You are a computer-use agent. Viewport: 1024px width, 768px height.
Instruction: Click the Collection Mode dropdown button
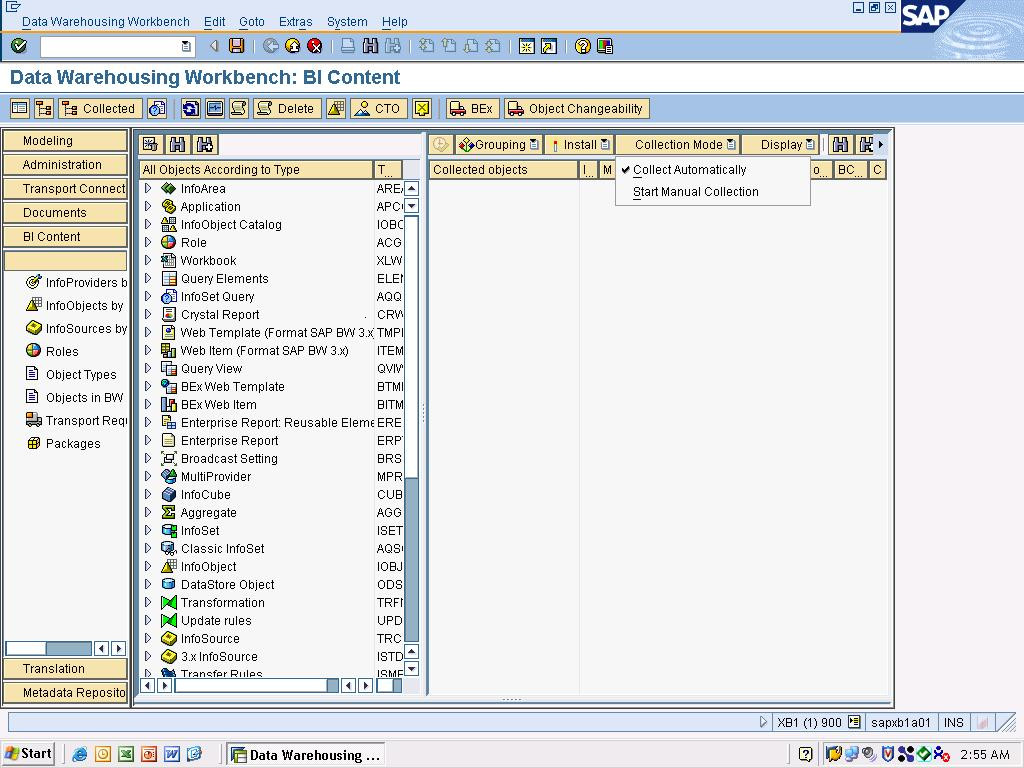coord(678,144)
